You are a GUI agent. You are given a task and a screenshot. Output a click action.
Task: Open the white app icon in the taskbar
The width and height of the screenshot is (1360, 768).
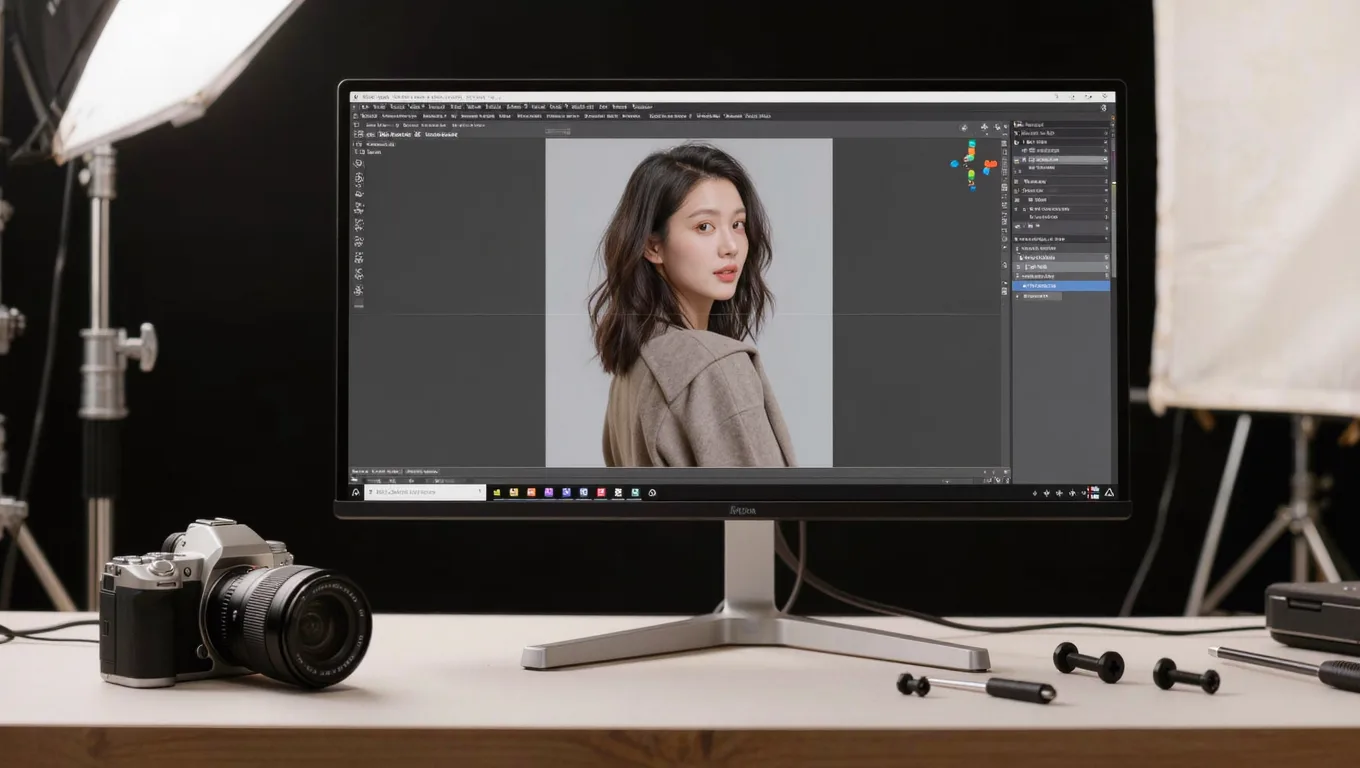tap(618, 492)
